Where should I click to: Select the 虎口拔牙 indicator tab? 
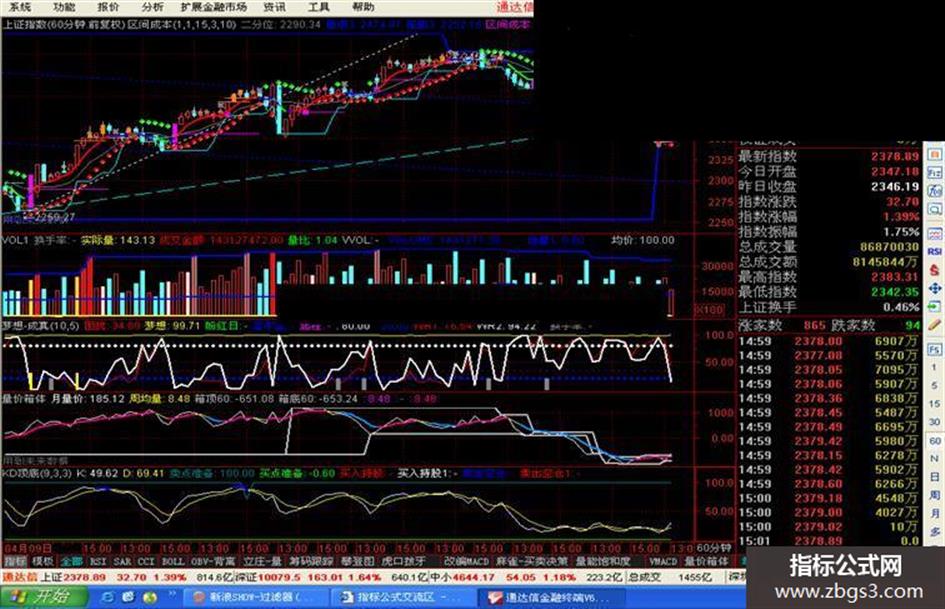click(404, 561)
